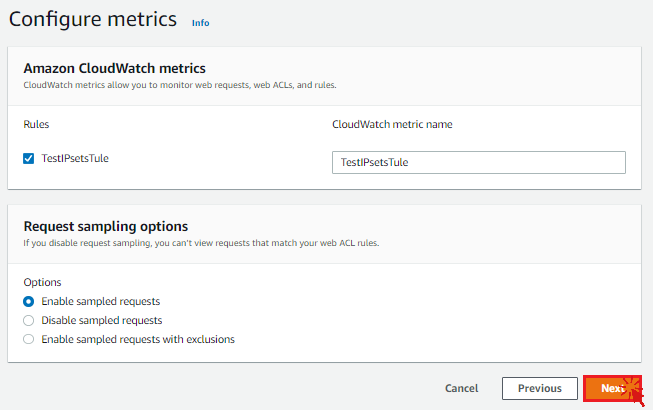Focus the CloudWatch metric name input field
The width and height of the screenshot is (653, 410).
[x=478, y=162]
